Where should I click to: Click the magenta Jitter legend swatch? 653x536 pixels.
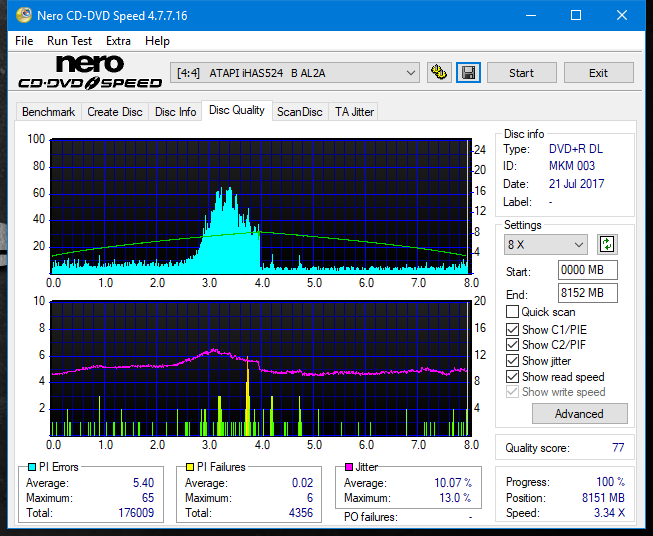[349, 467]
